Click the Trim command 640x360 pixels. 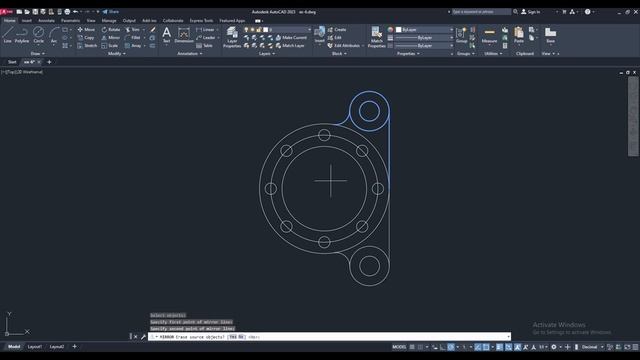point(132,29)
